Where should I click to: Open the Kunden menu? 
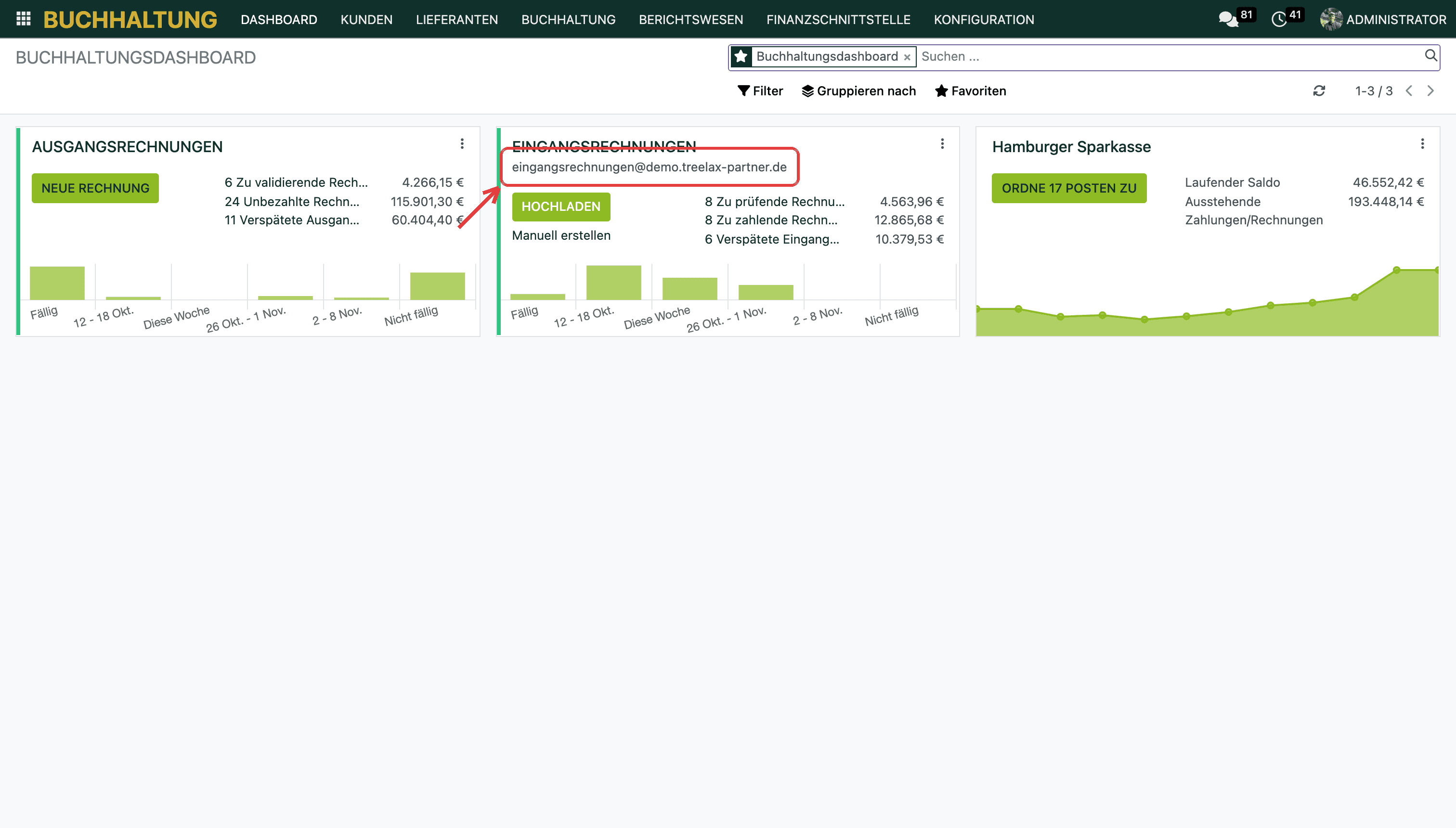point(366,19)
